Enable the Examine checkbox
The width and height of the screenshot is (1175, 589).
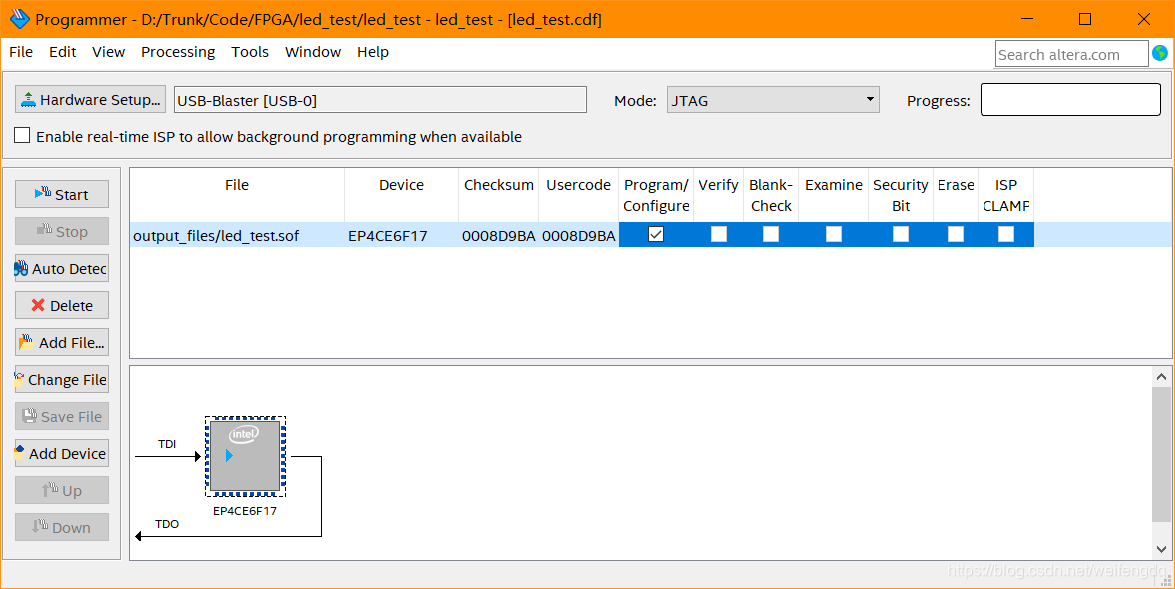[x=833, y=235]
